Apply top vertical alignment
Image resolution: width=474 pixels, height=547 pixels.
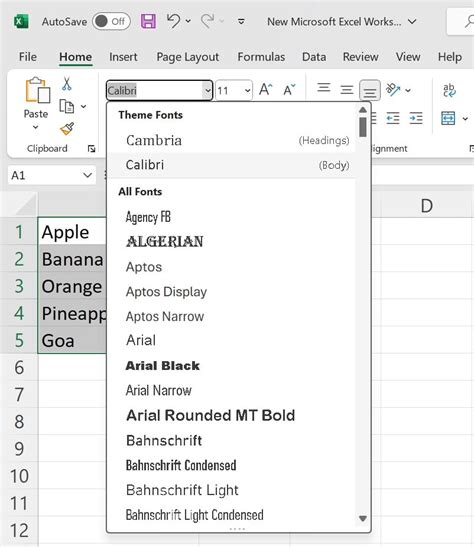click(x=324, y=88)
